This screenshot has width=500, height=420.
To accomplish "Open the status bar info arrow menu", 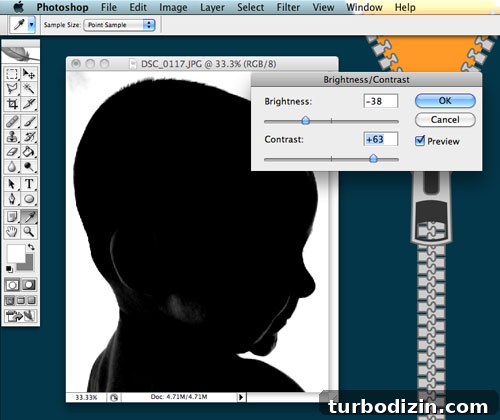I will [241, 397].
